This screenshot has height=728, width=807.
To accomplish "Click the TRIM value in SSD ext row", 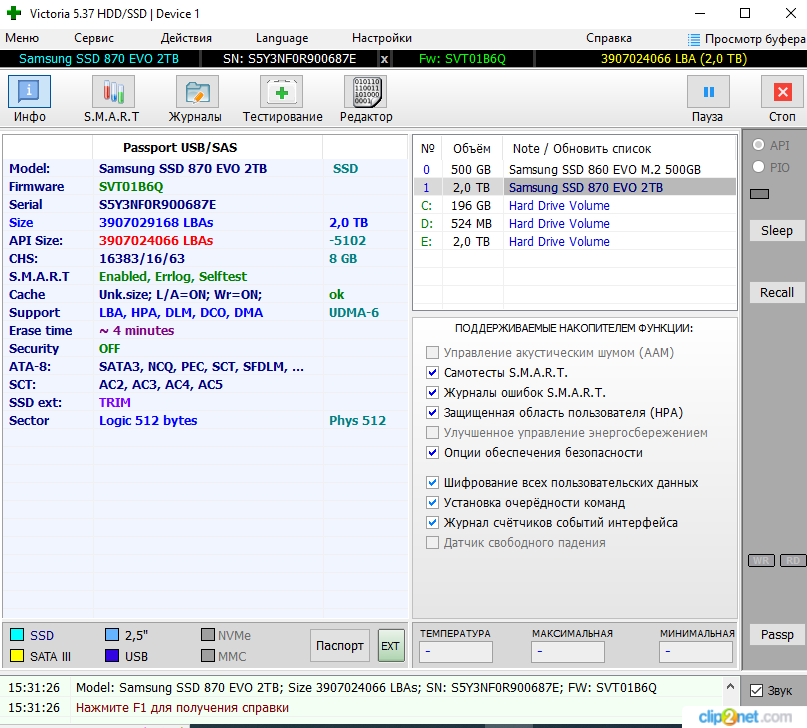I will (x=115, y=403).
